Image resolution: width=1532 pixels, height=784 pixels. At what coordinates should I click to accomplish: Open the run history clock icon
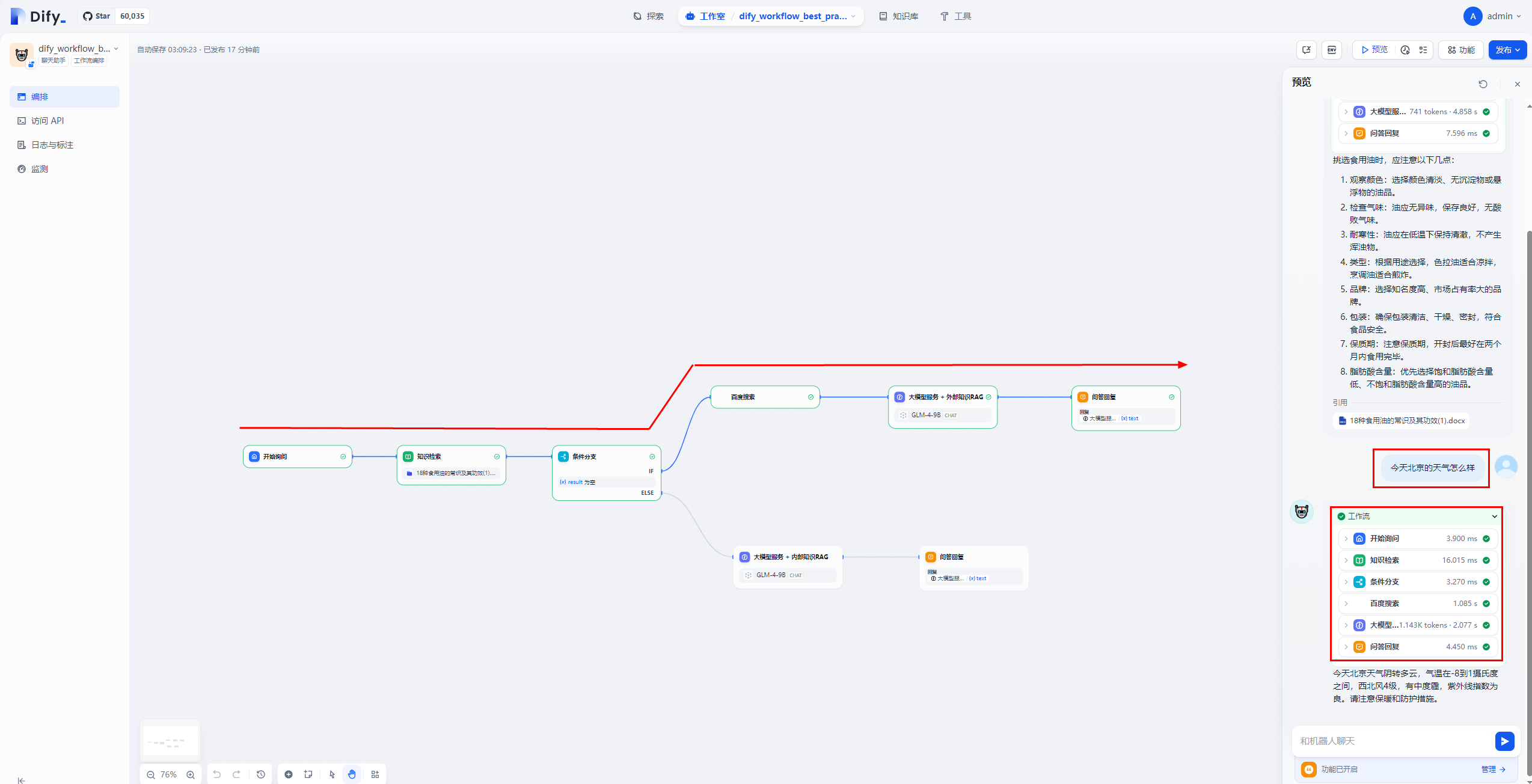coord(1405,50)
